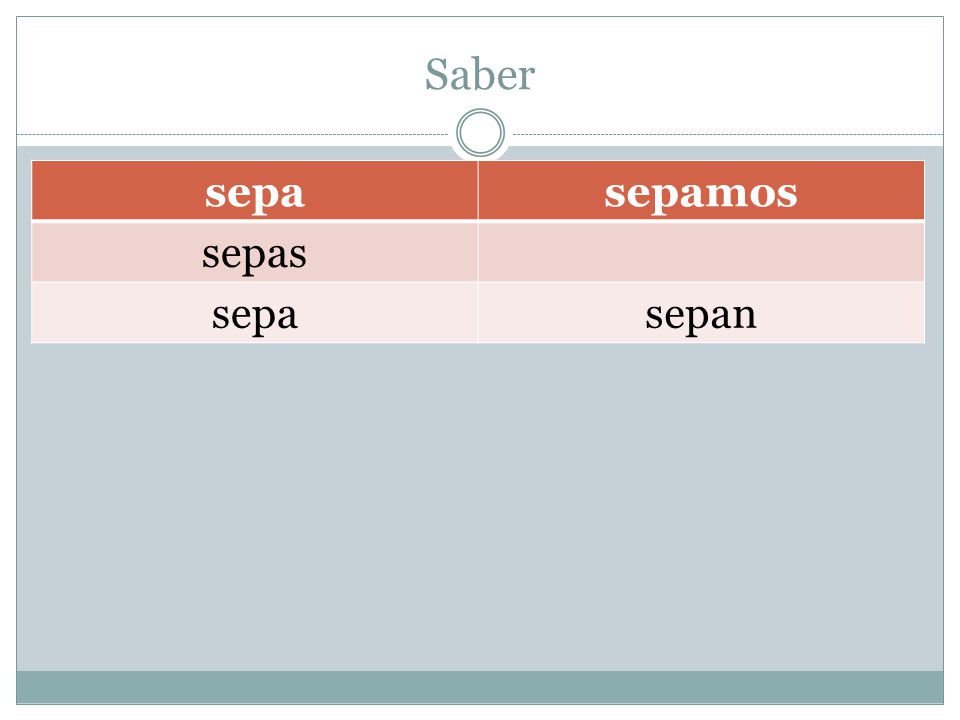
Task: Click the "Saber" slide title
Action: [480, 75]
